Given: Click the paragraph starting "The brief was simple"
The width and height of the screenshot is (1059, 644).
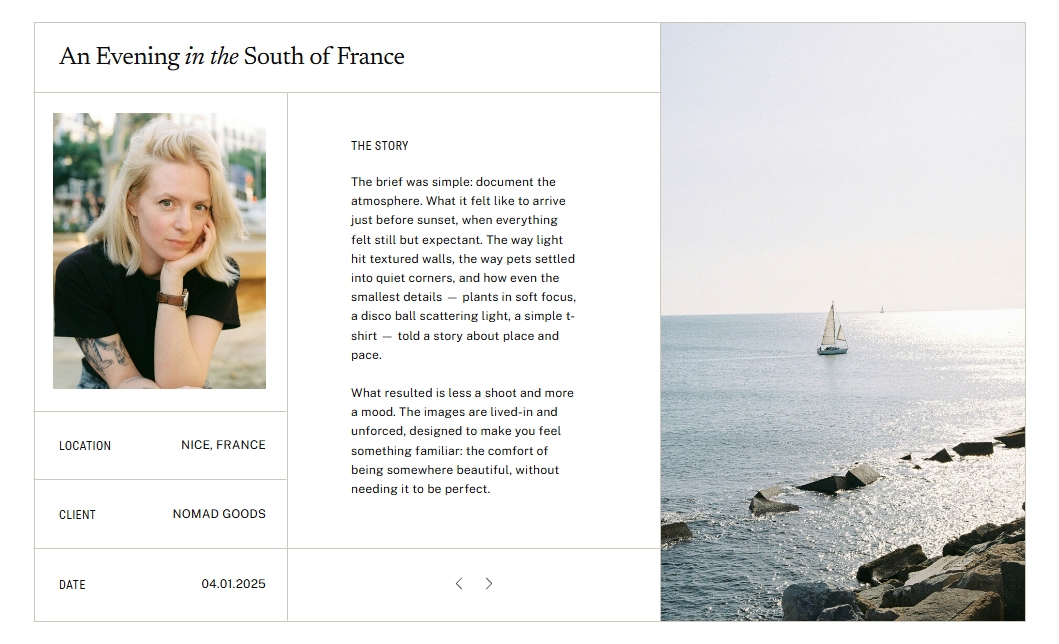Looking at the screenshot, I should tap(463, 268).
